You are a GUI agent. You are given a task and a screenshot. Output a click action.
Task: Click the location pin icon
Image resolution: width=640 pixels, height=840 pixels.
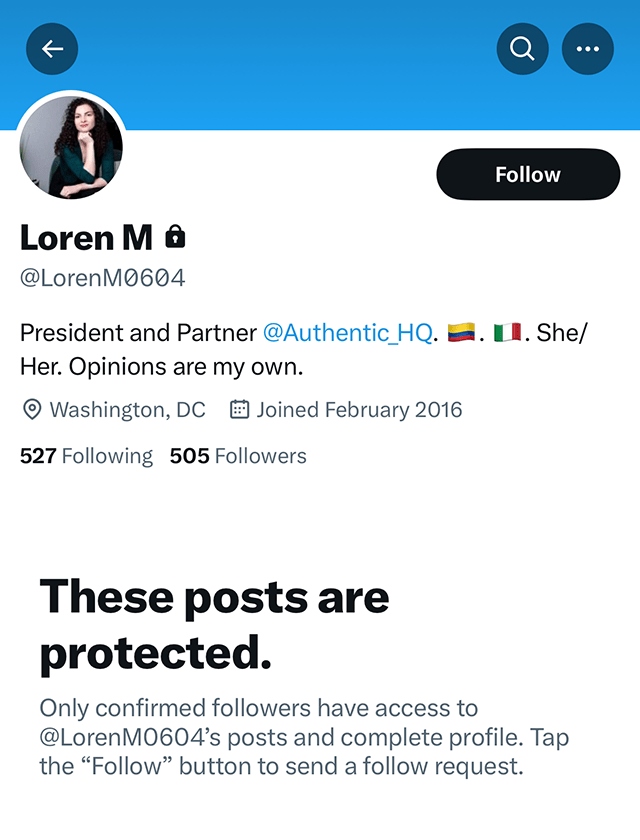coord(31,409)
